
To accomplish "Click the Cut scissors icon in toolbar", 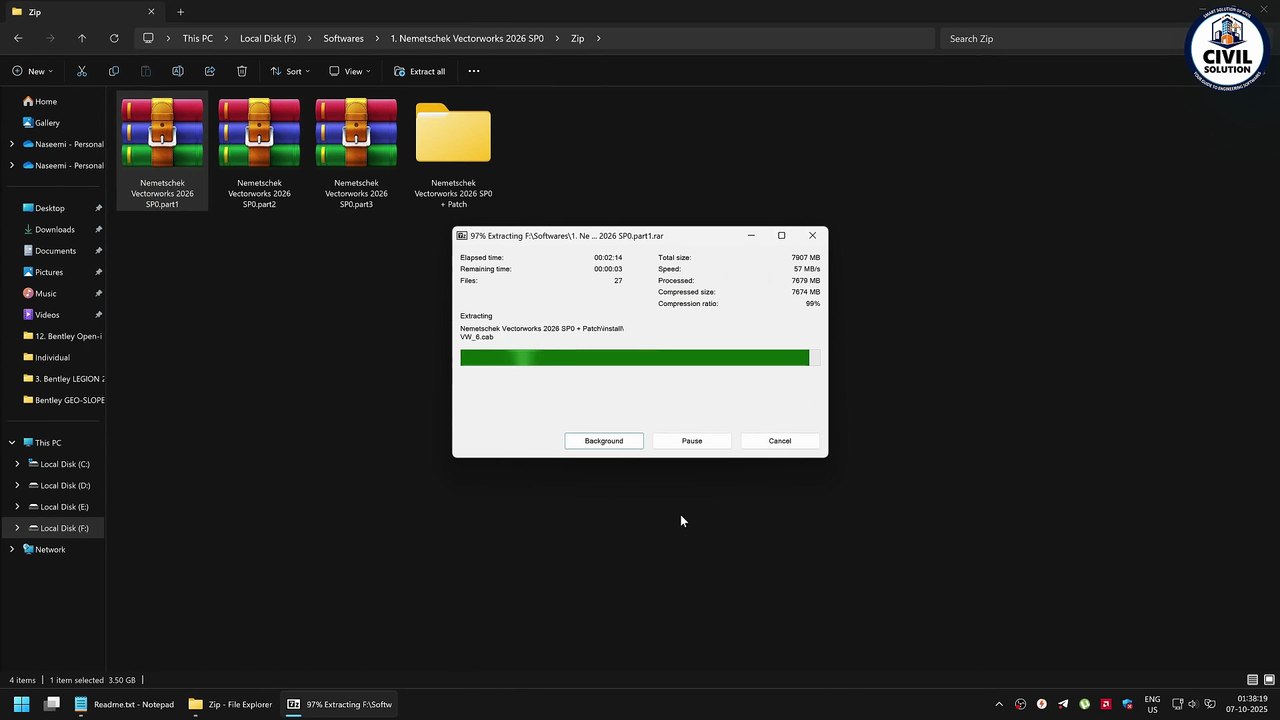I will (82, 71).
